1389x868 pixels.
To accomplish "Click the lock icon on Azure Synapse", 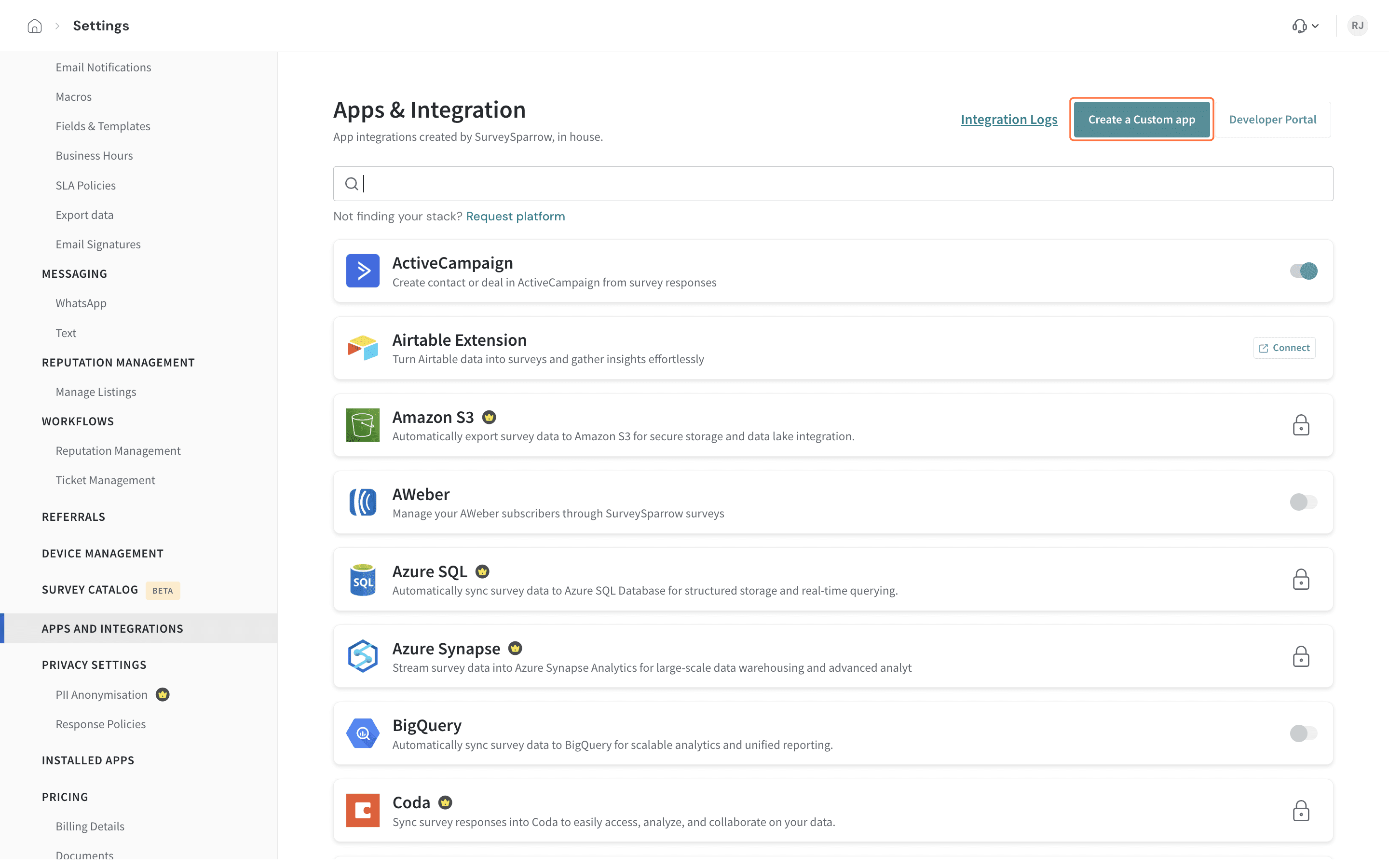I will point(1301,656).
